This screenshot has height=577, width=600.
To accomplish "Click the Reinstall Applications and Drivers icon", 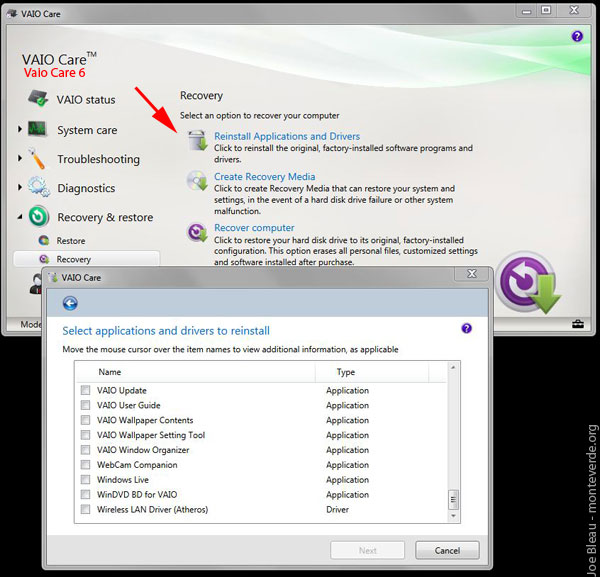I will (x=197, y=140).
